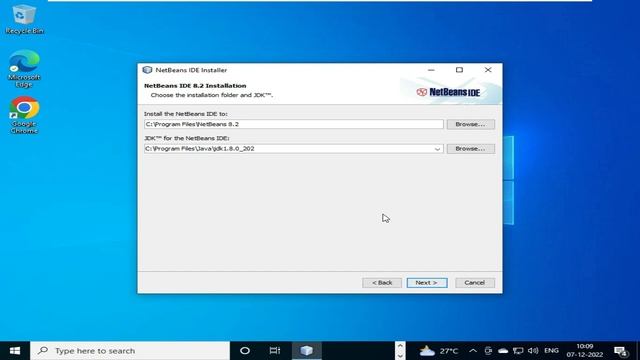Click the Next button in installer
This screenshot has height=360, width=640.
(427, 282)
